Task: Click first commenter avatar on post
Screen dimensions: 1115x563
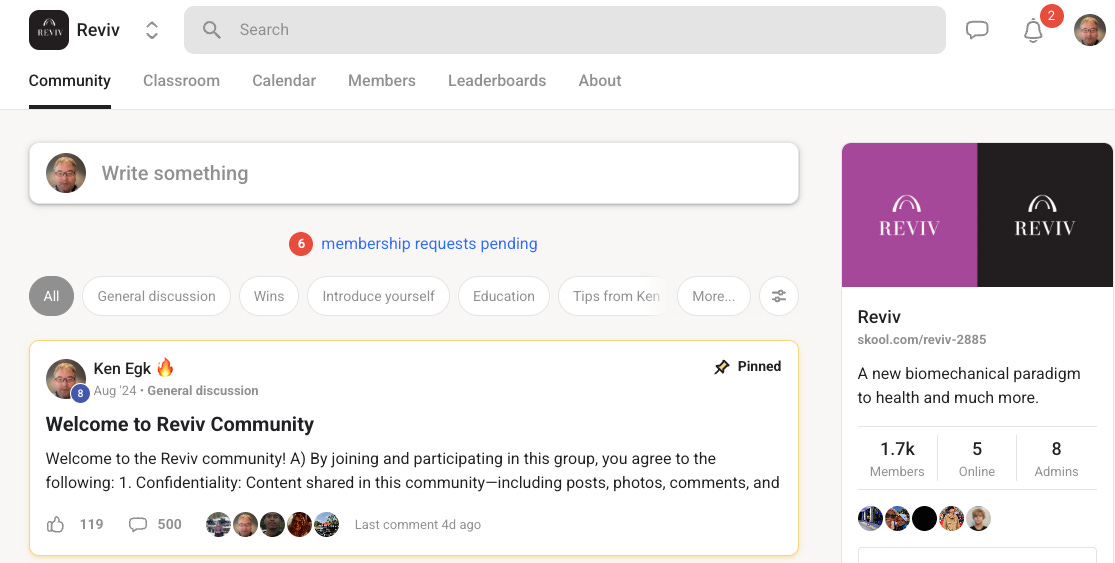Action: tap(218, 525)
